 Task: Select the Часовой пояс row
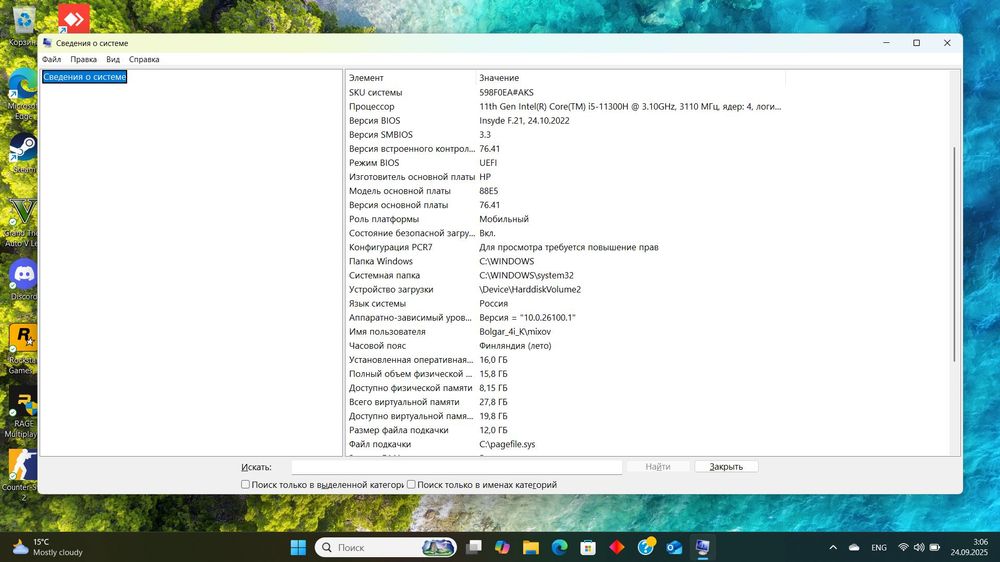coord(566,346)
